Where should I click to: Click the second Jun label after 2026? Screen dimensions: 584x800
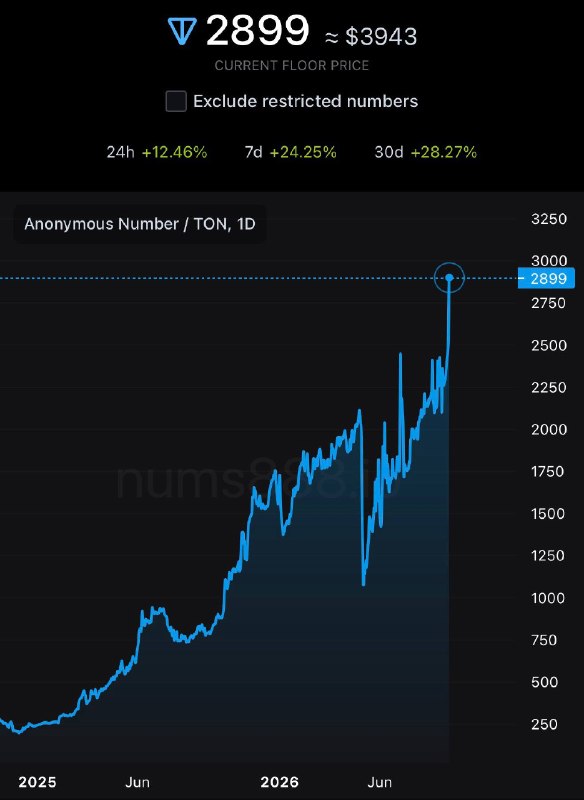point(379,782)
